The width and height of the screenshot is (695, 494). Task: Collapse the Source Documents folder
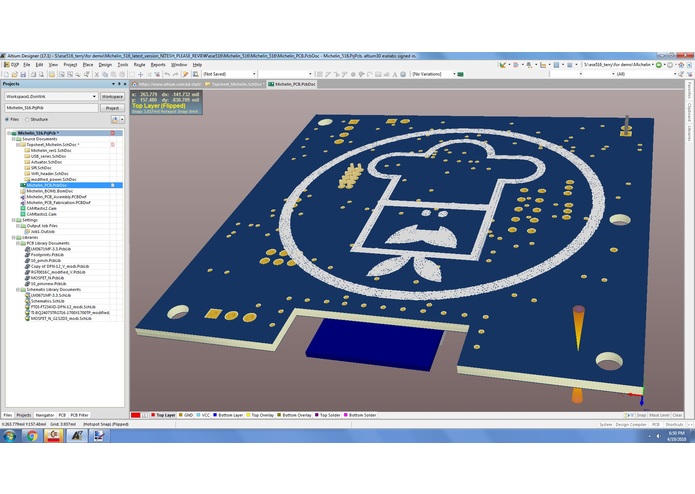point(14,139)
